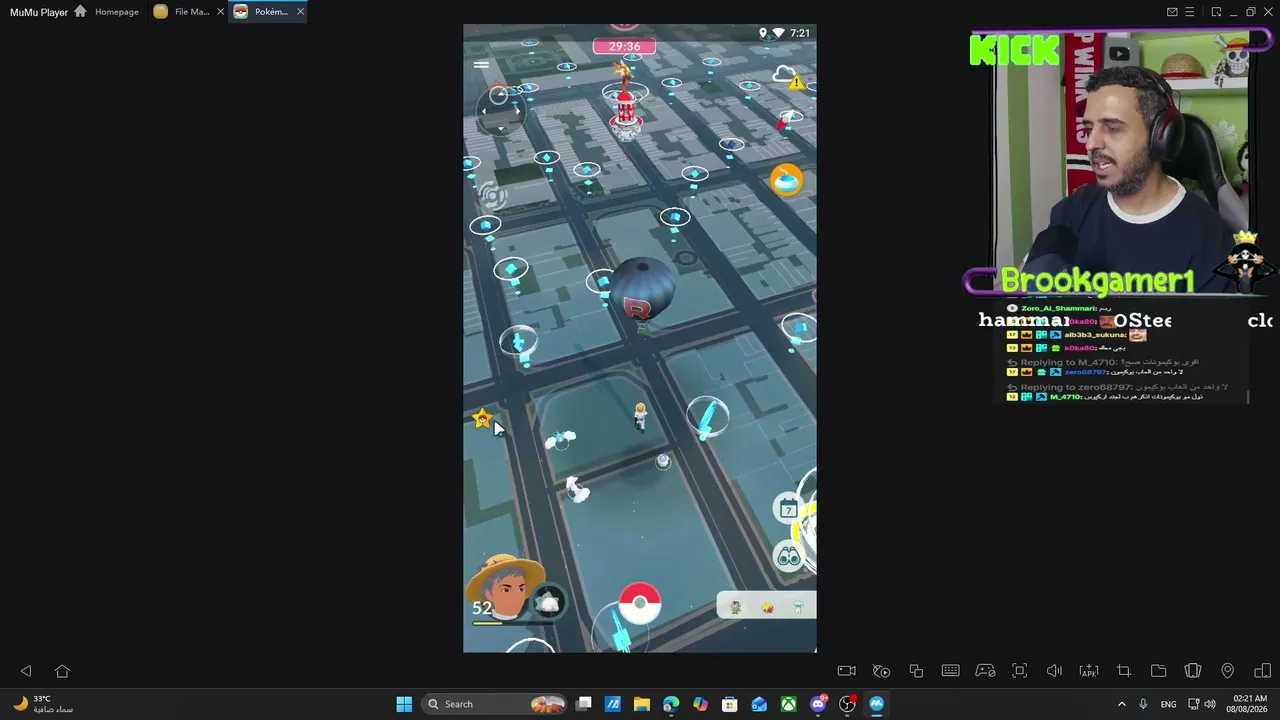The height and width of the screenshot is (720, 1280).
Task: Open Windows Start menu
Action: click(x=404, y=704)
